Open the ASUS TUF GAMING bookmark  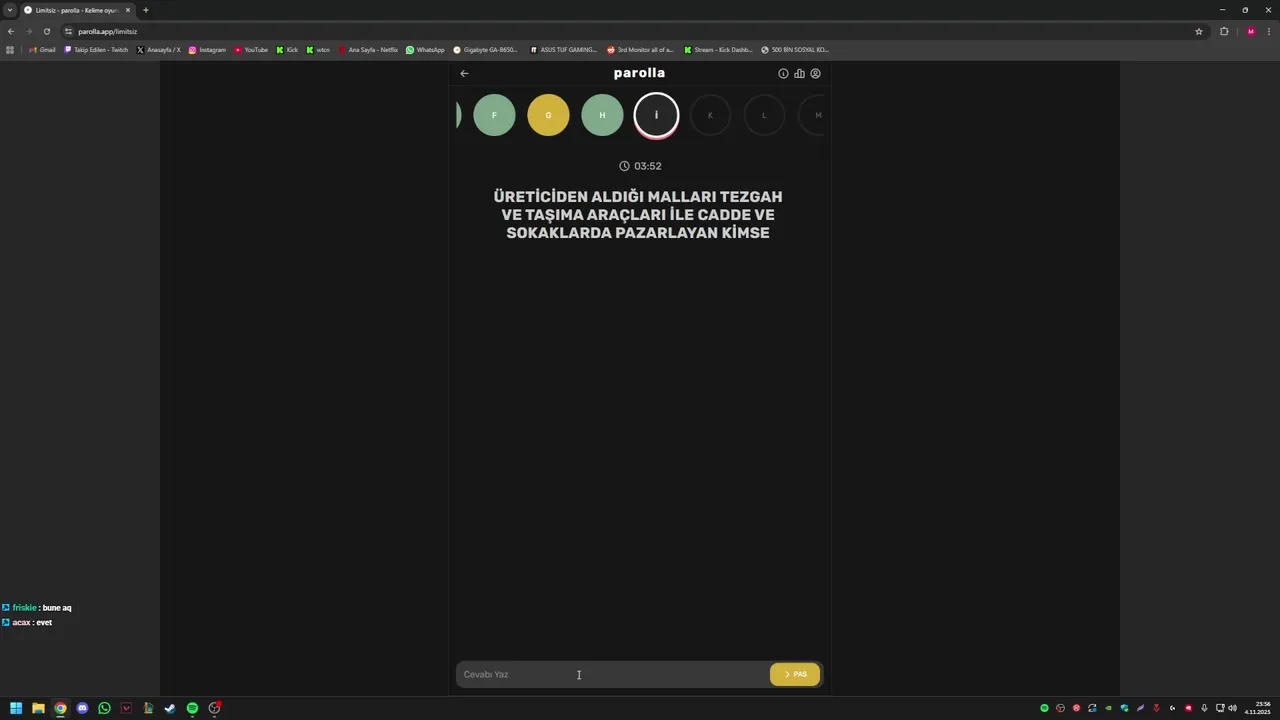[x=563, y=49]
